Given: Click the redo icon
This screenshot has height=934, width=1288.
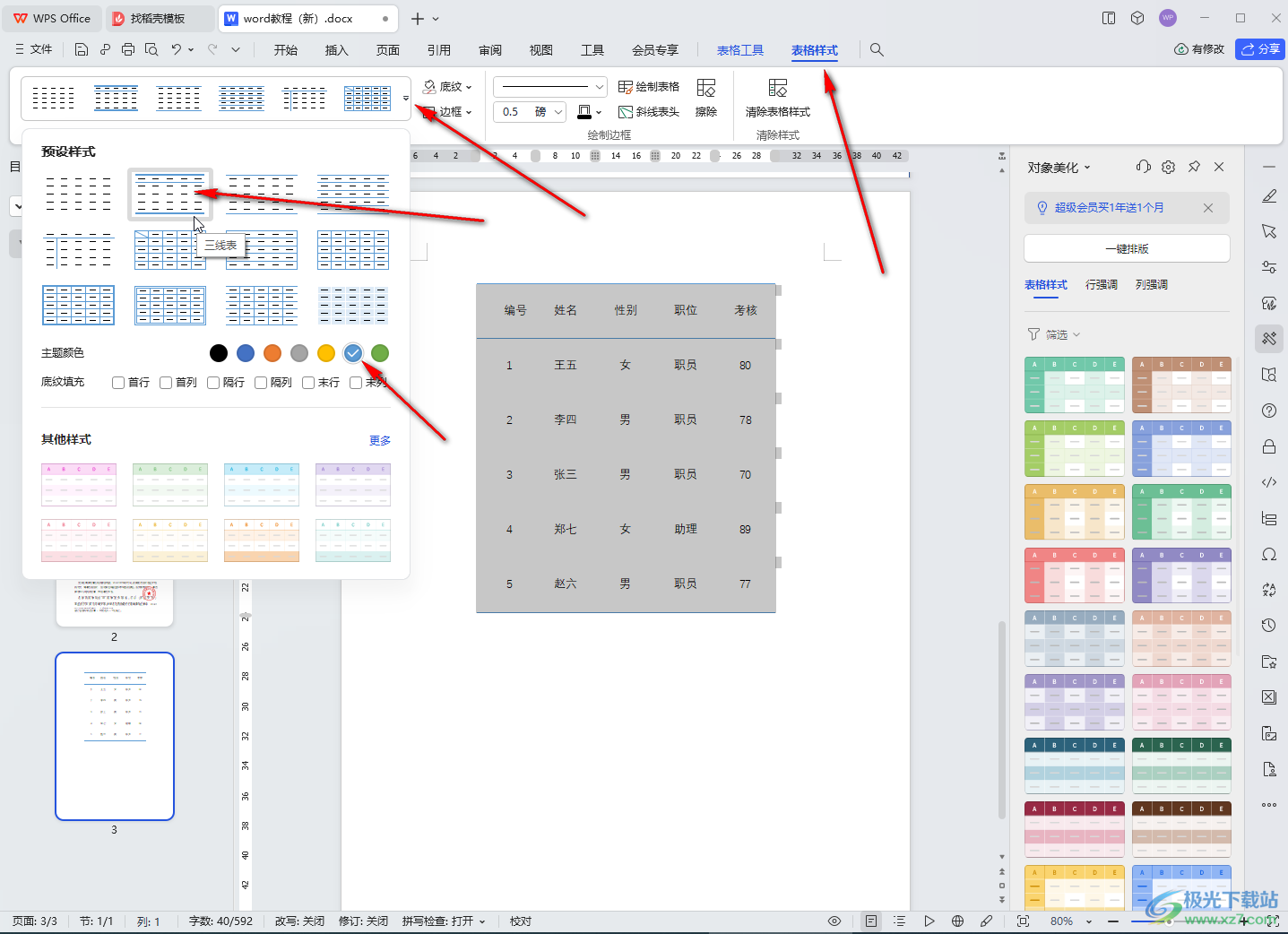Looking at the screenshot, I should (212, 50).
